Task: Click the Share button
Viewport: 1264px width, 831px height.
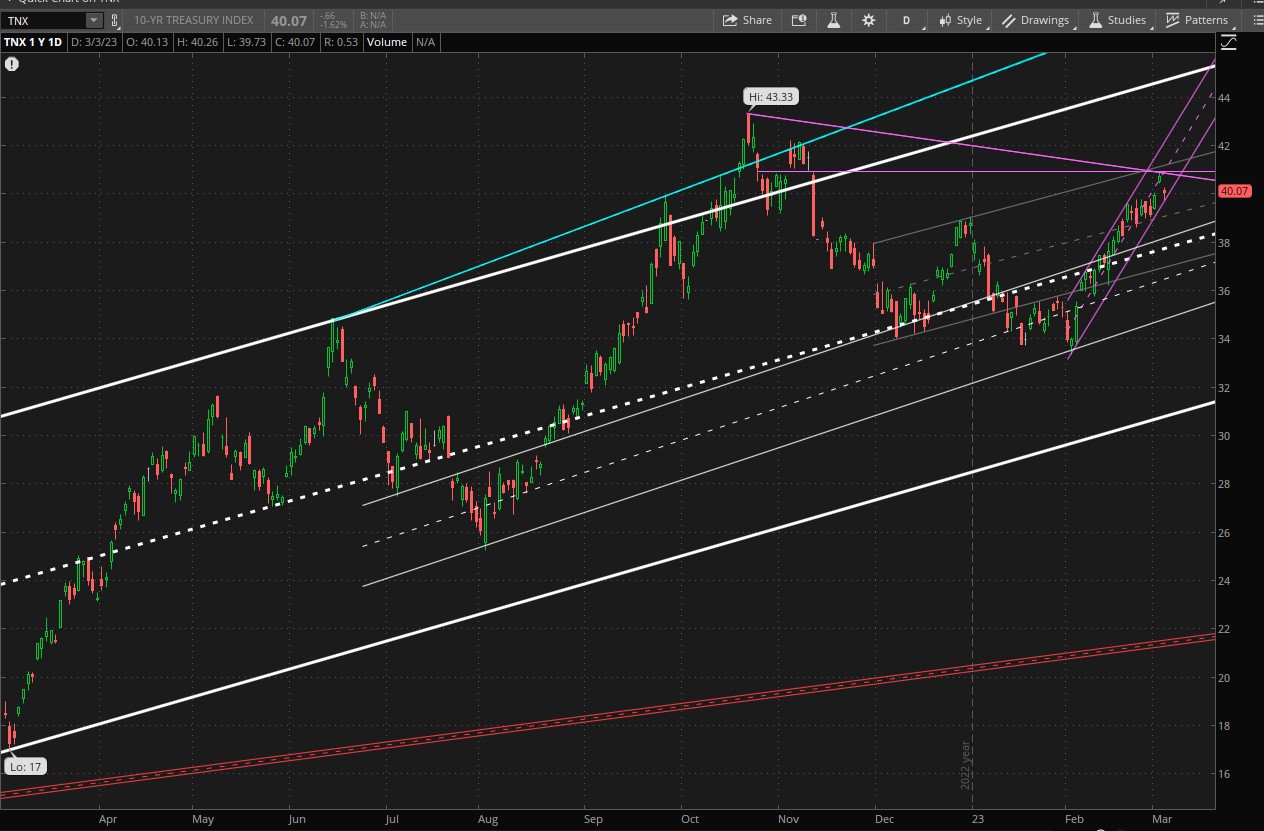Action: 747,20
